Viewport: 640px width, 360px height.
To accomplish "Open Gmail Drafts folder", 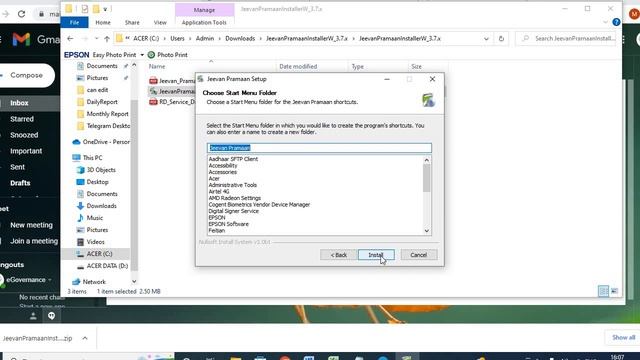I will (20, 183).
